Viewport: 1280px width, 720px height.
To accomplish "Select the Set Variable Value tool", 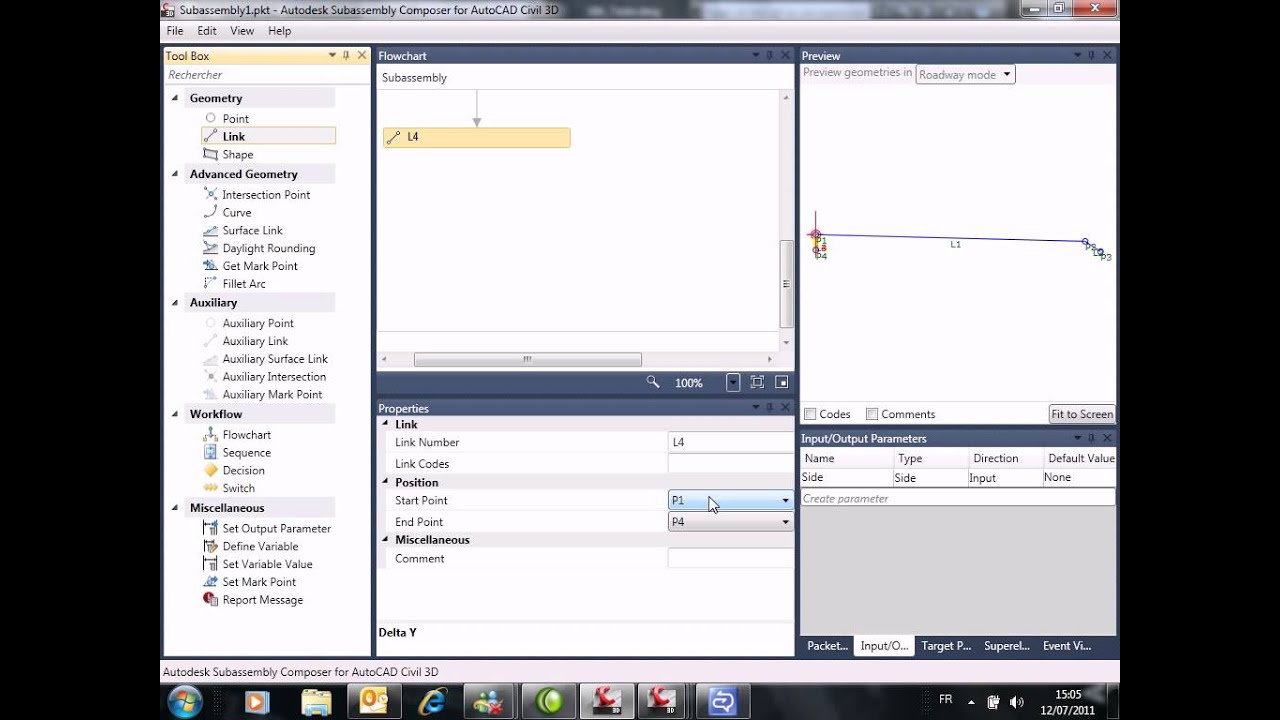I will 267,564.
